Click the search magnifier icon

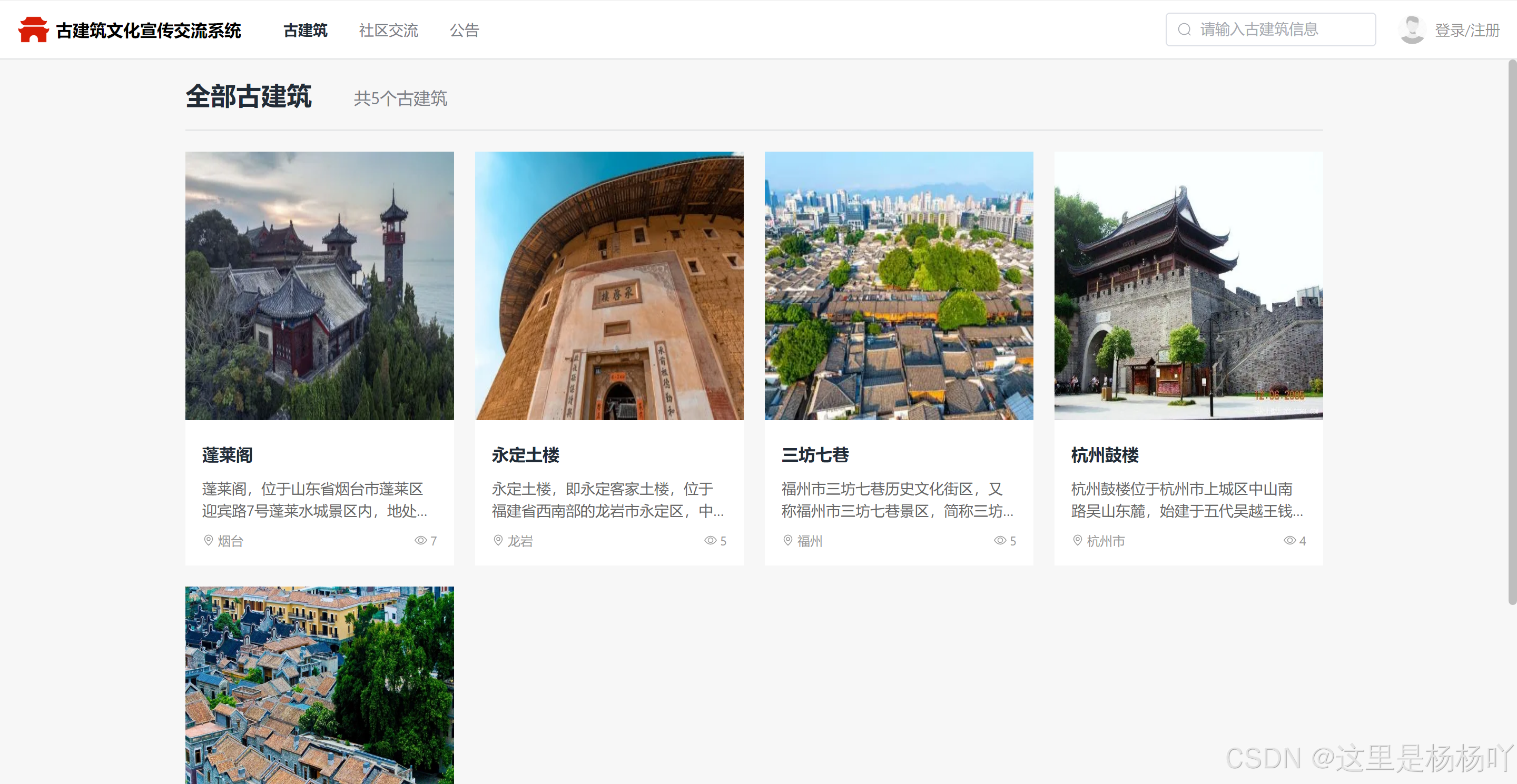(x=1184, y=29)
